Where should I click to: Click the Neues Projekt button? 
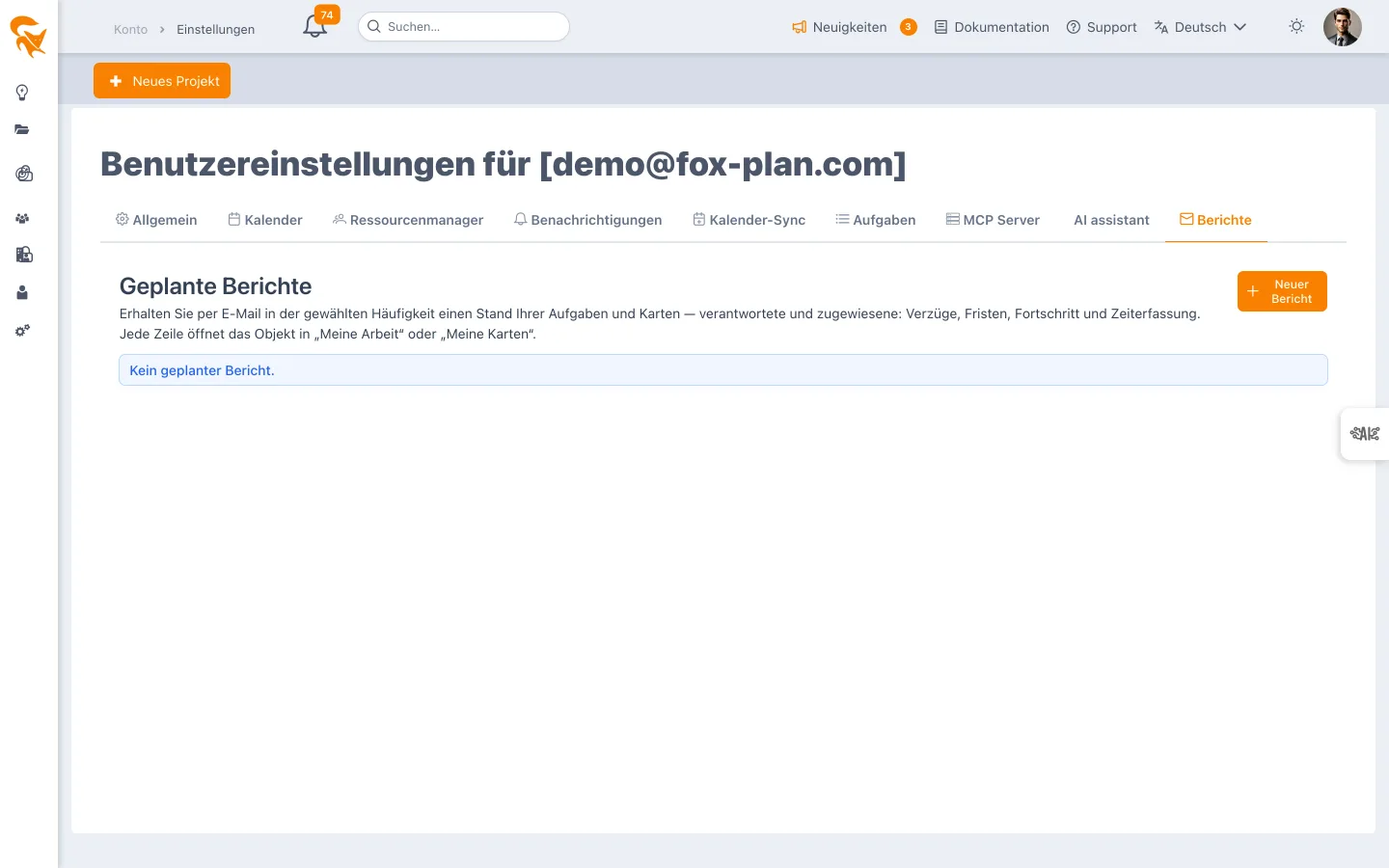[162, 81]
